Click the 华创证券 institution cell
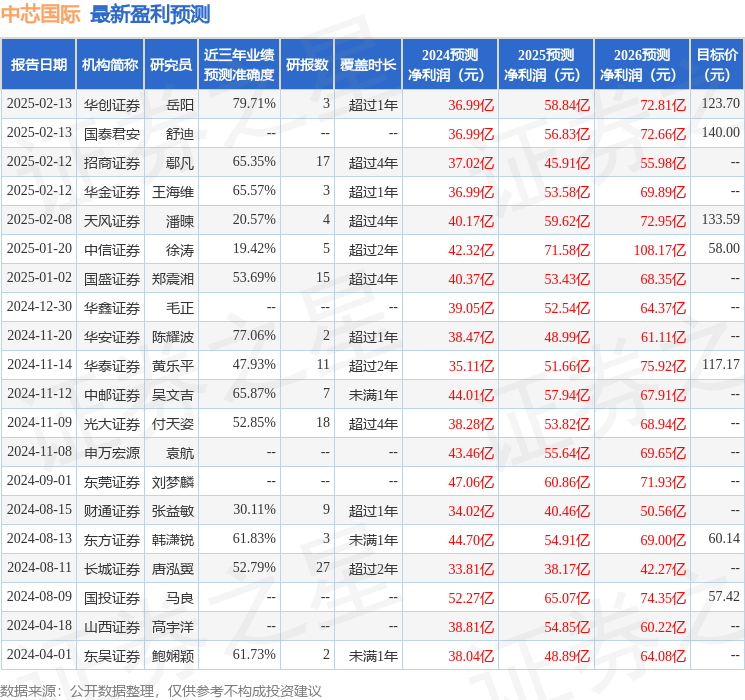Image resolution: width=745 pixels, height=700 pixels. tap(112, 105)
